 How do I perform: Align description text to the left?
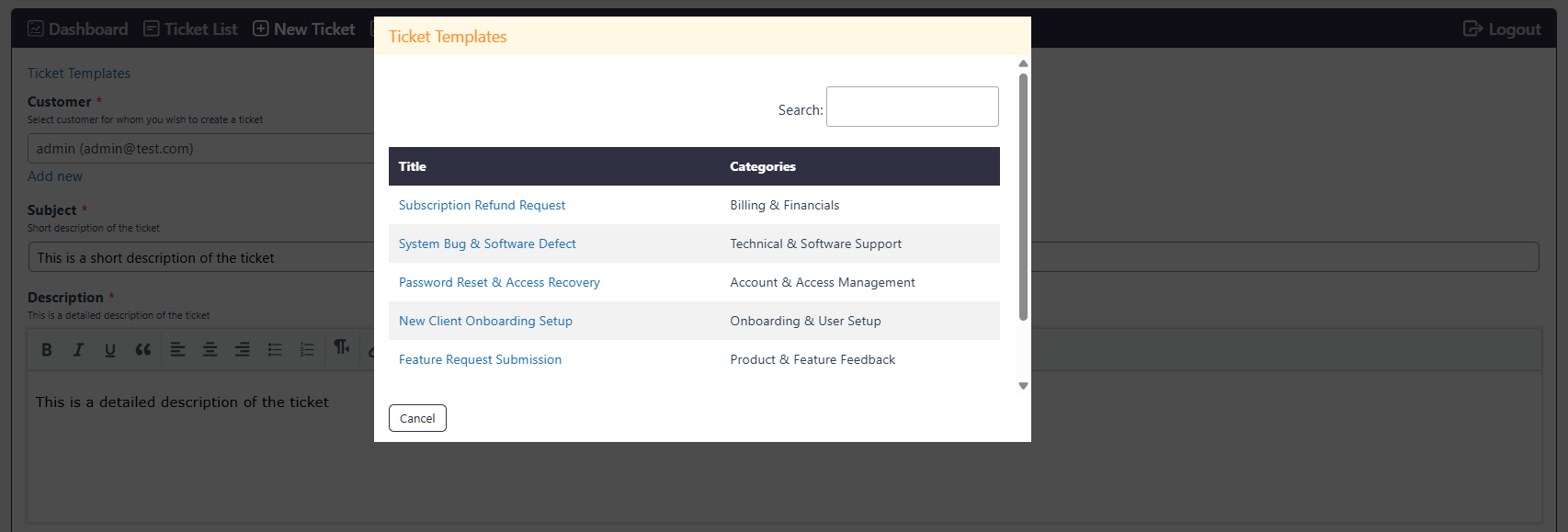[x=178, y=349]
